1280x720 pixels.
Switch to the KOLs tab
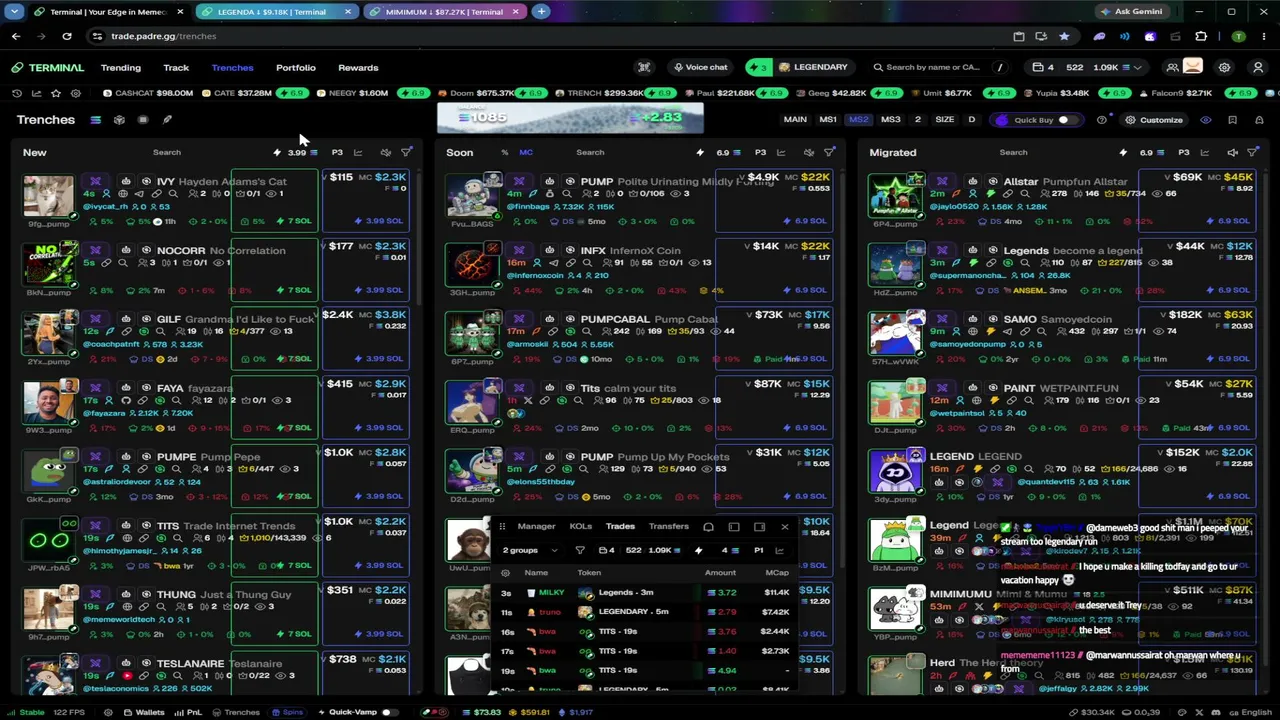pos(580,527)
